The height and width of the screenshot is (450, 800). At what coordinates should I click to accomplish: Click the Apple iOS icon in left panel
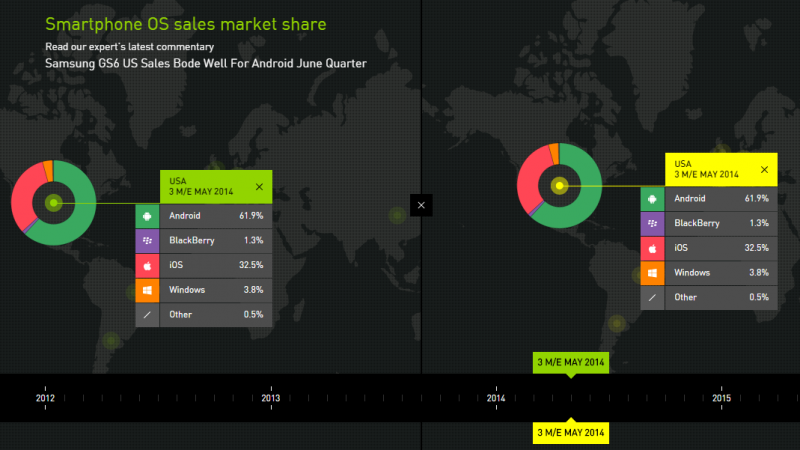[x=147, y=265]
